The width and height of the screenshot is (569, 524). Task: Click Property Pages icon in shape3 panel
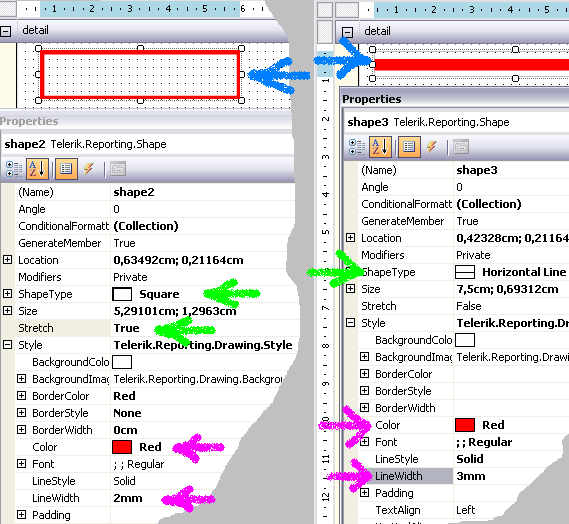pyautogui.click(x=461, y=147)
